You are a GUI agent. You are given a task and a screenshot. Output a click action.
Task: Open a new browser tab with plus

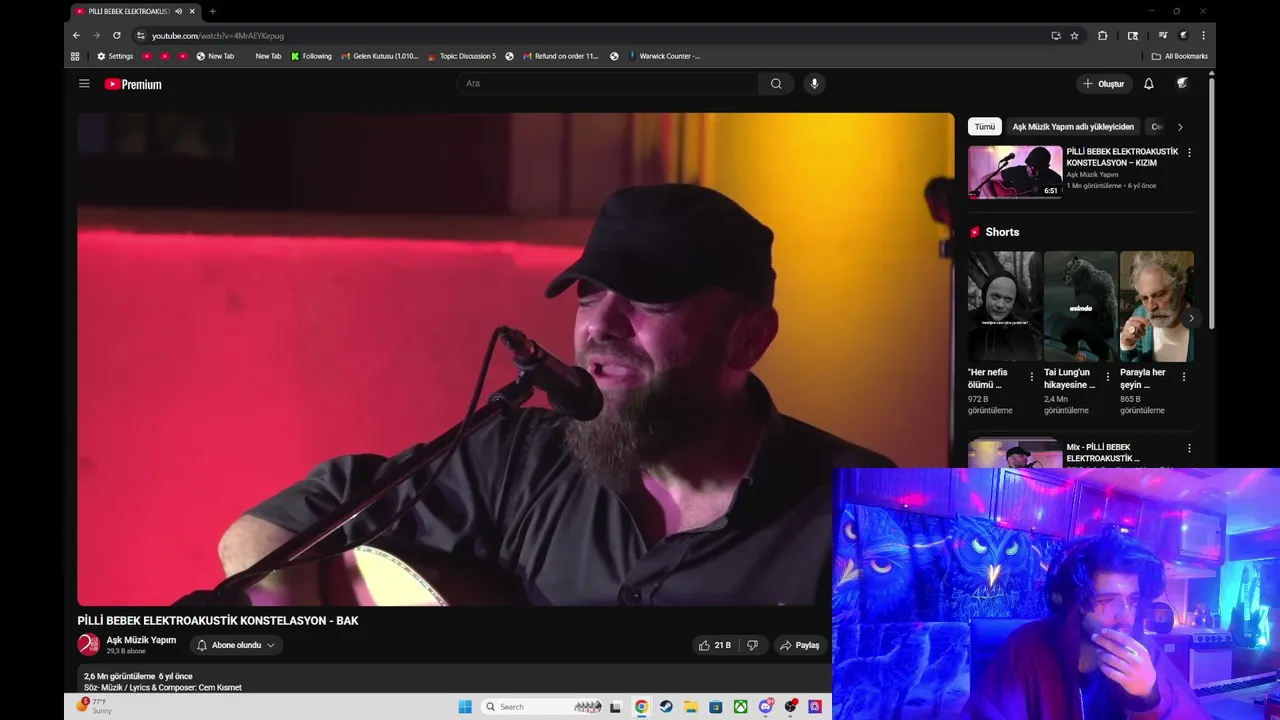click(212, 11)
